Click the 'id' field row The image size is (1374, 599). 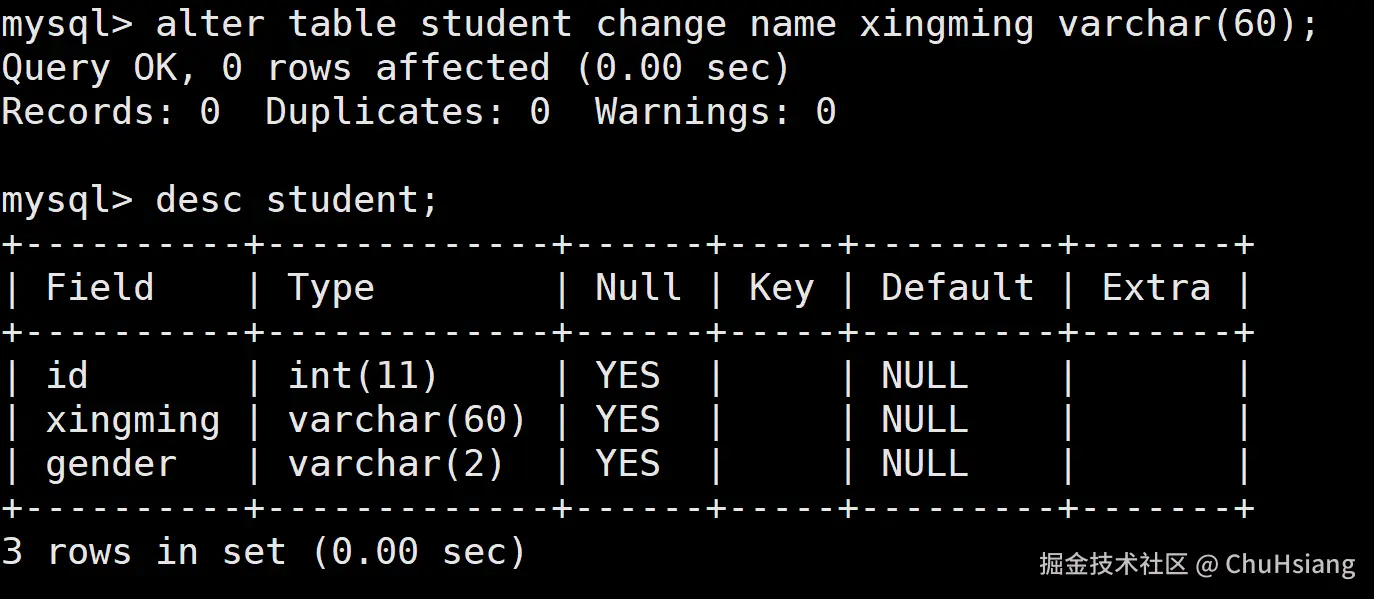(67, 376)
